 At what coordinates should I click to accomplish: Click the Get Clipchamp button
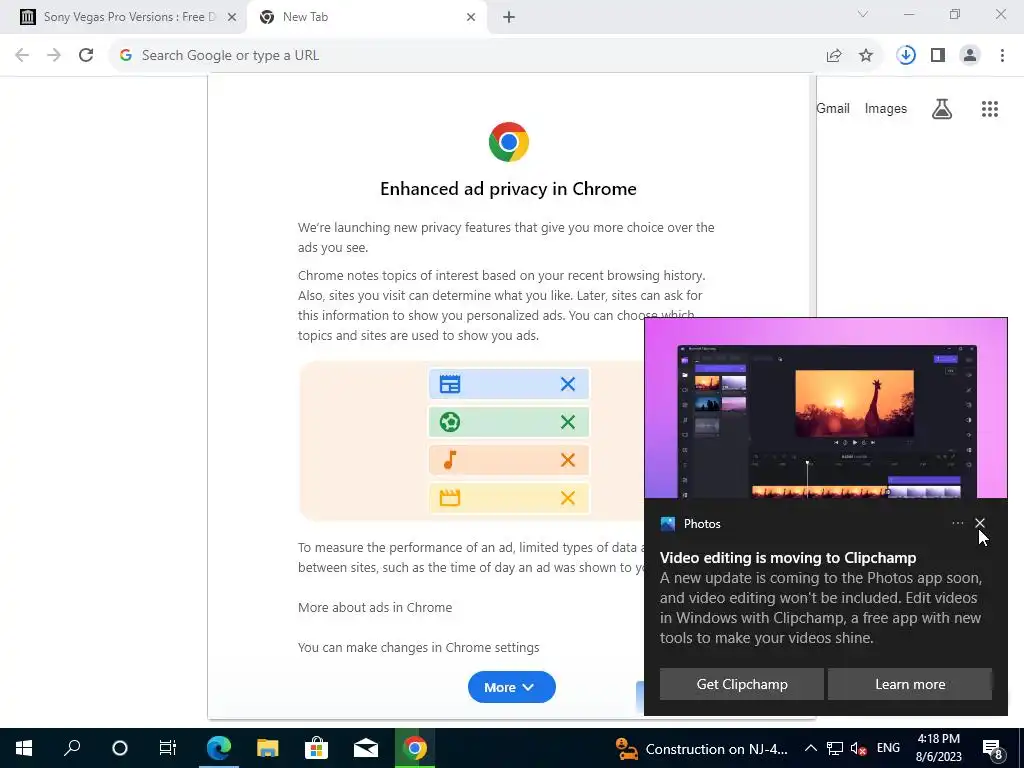pos(742,684)
